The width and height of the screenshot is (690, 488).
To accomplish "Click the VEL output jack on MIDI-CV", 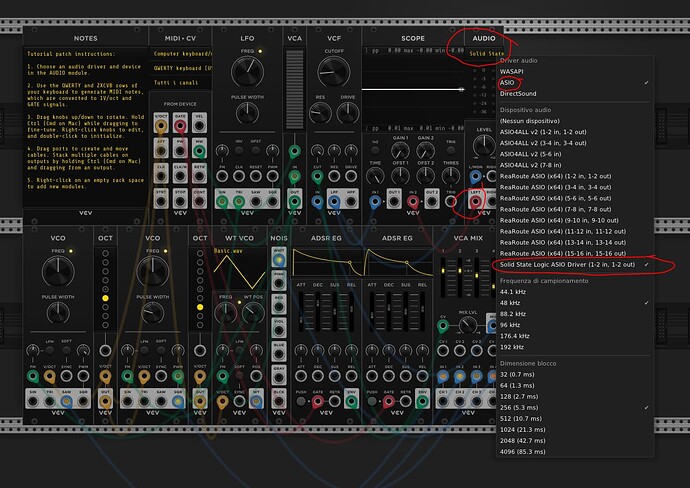I will [x=199, y=126].
